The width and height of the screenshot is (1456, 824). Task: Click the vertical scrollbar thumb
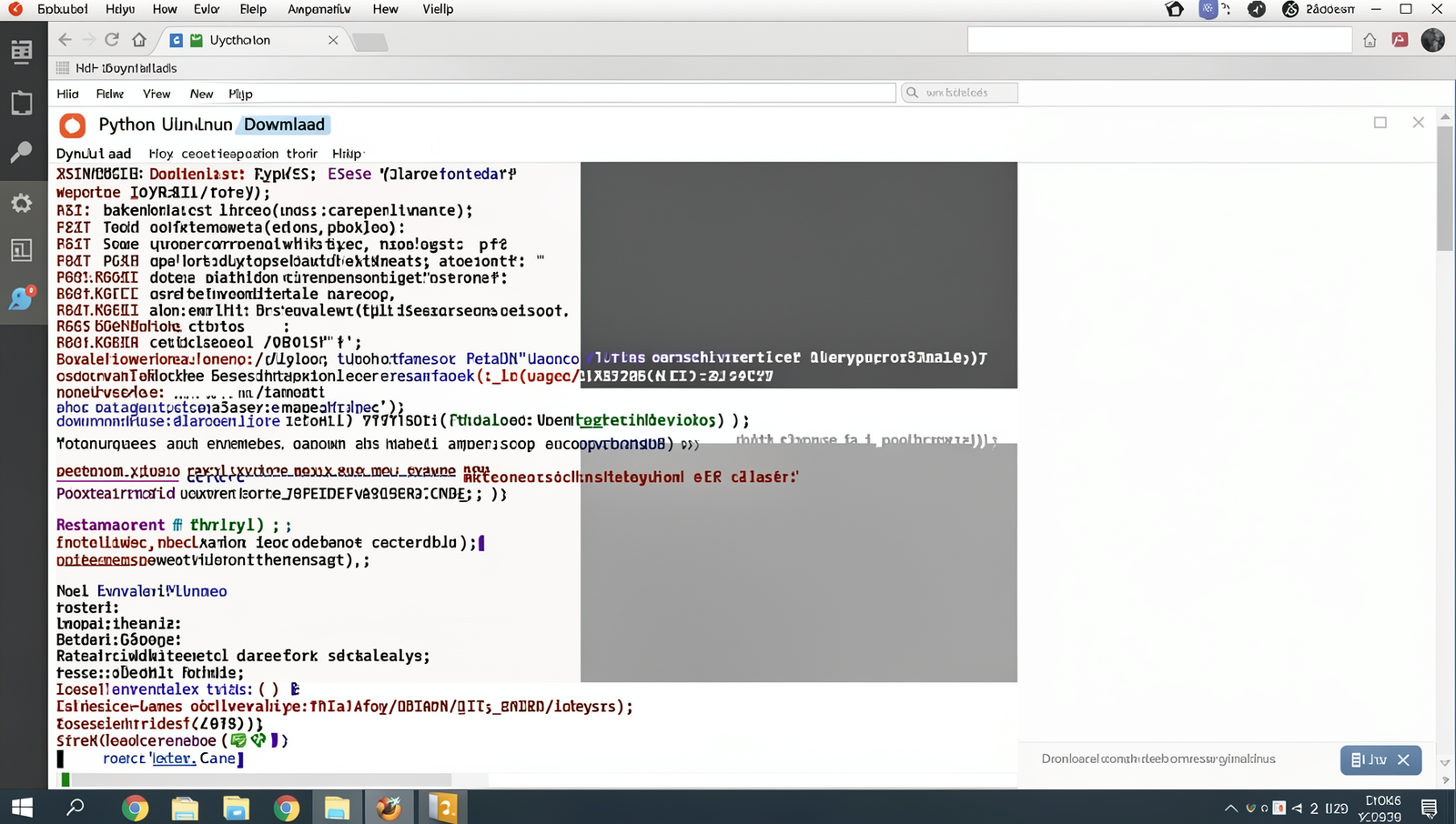click(1445, 188)
